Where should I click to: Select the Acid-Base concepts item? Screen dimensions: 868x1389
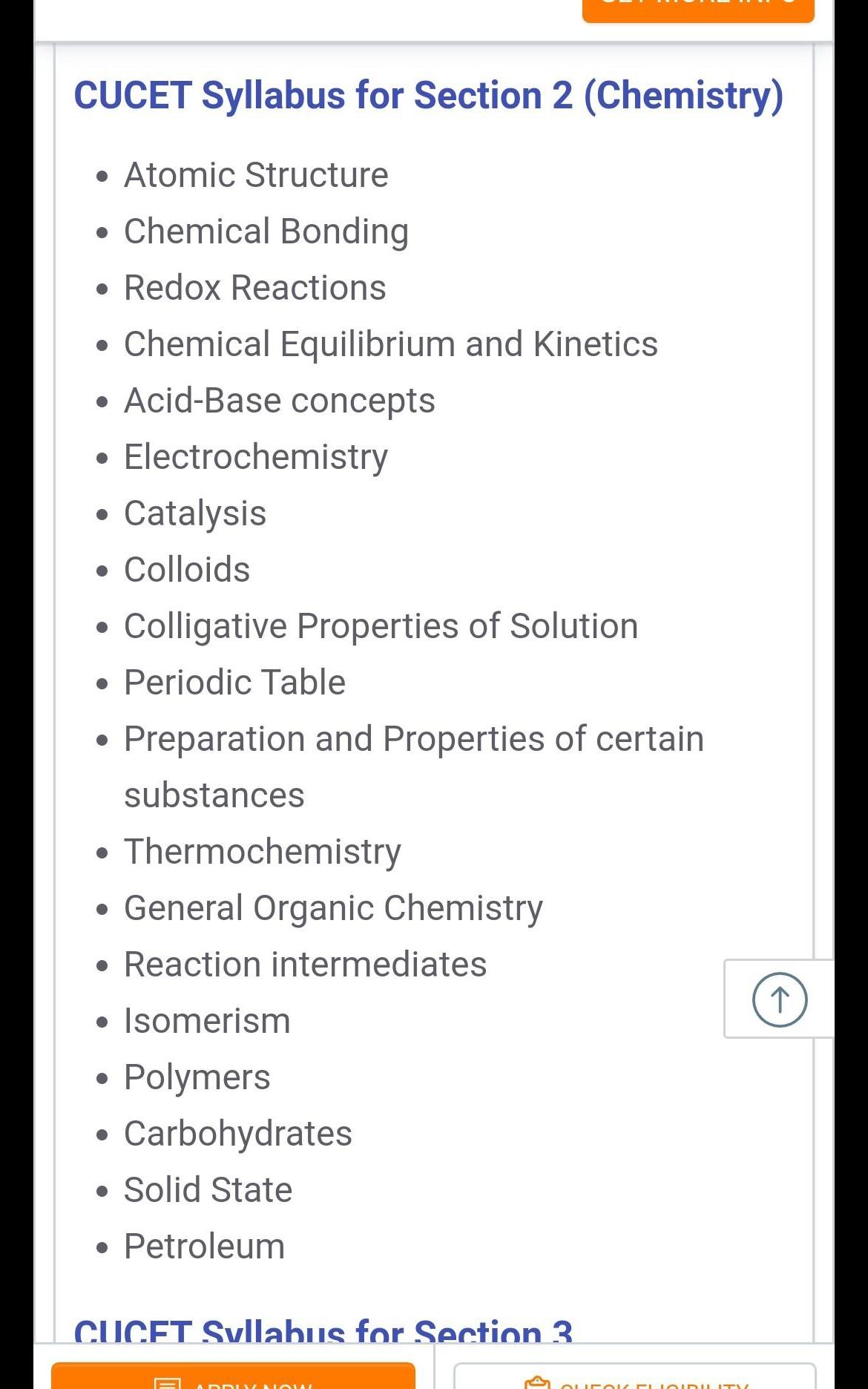280,401
